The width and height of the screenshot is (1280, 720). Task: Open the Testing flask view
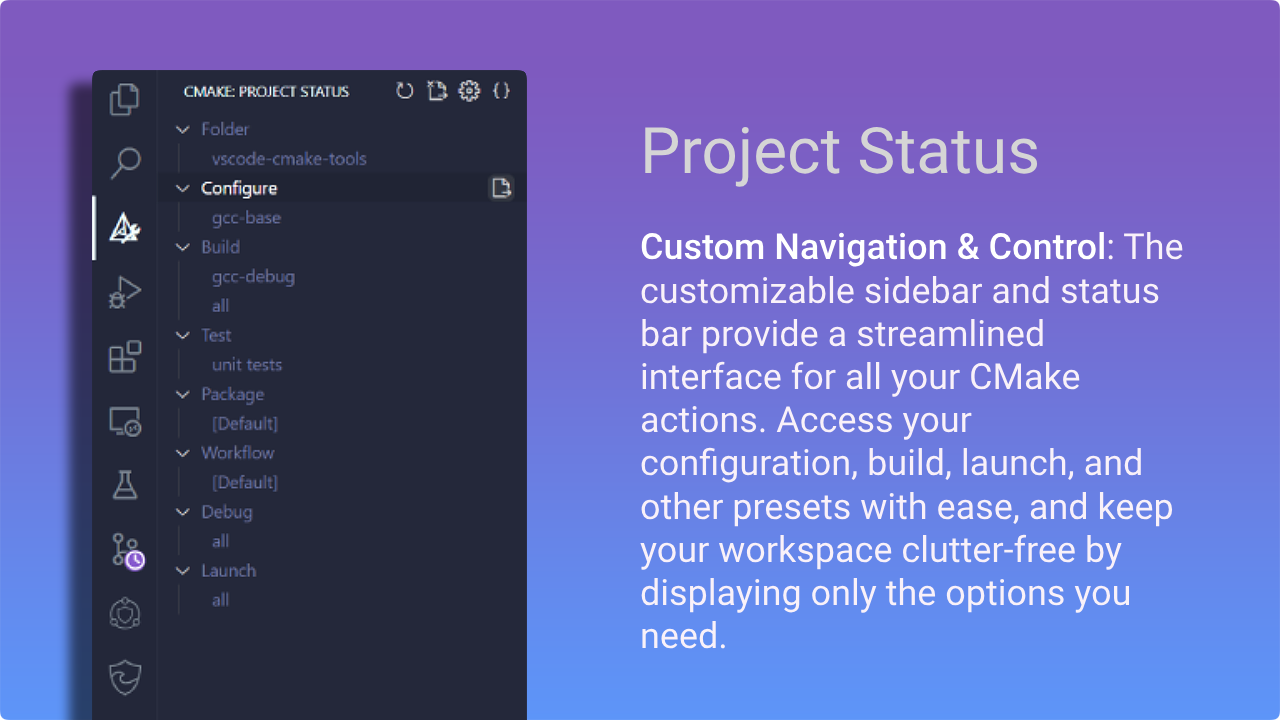[x=124, y=485]
